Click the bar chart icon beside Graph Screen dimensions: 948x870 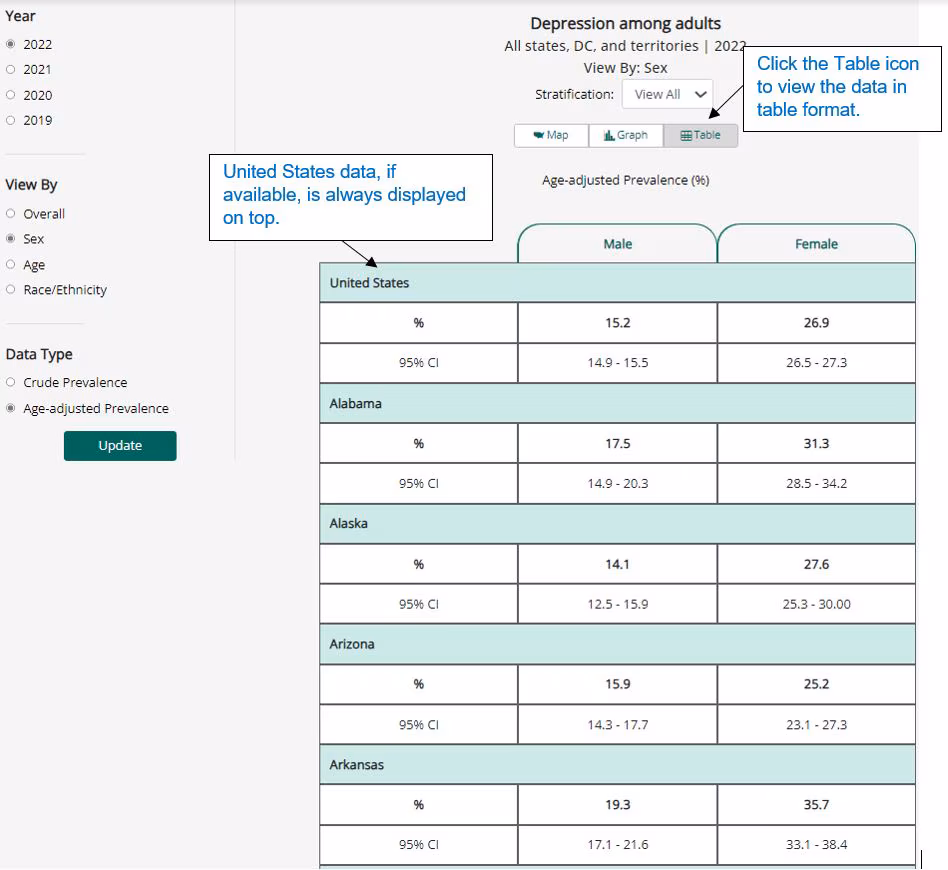608,134
